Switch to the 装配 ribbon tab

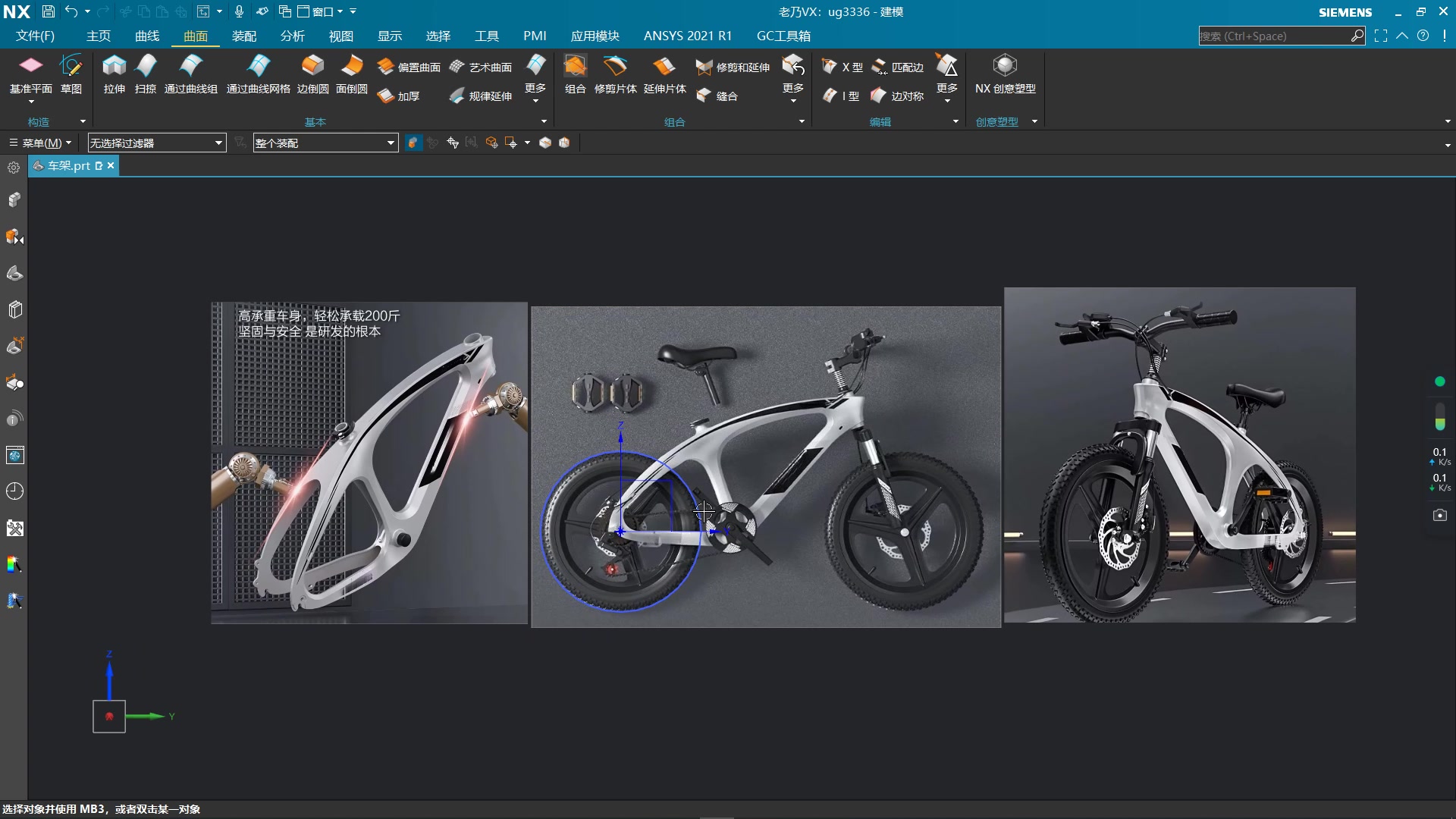pos(244,36)
